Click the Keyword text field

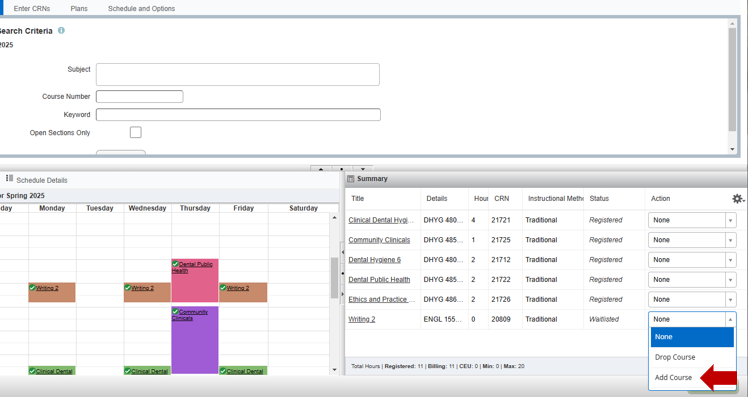tap(237, 115)
